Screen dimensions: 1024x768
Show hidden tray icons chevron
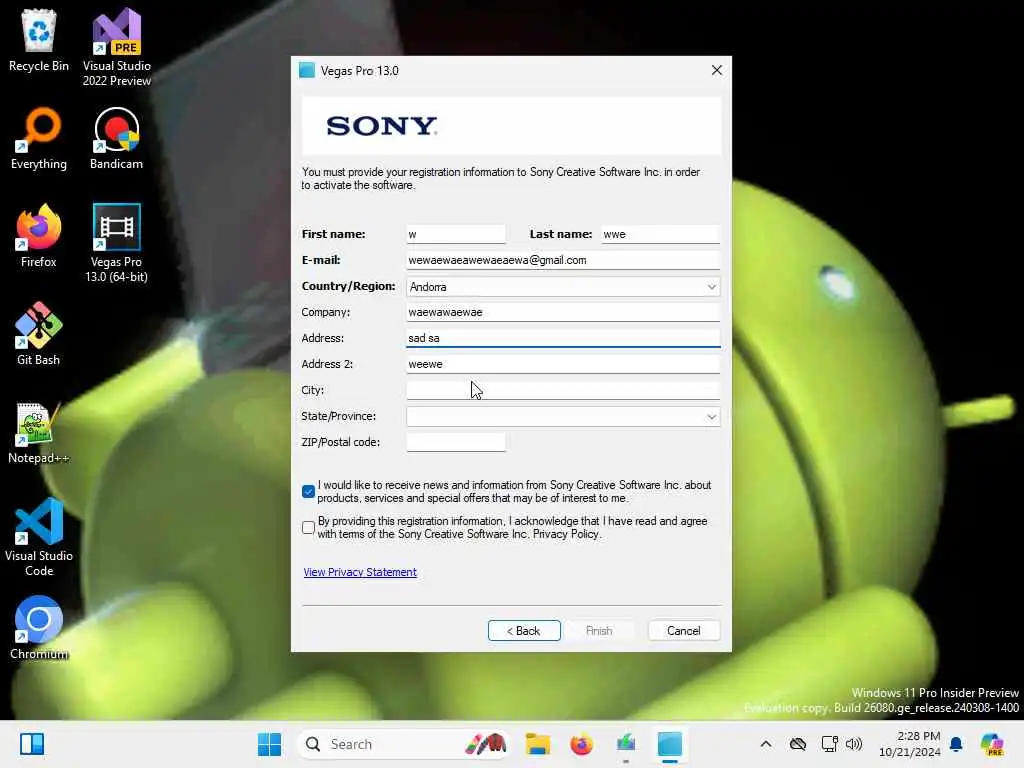(x=766, y=744)
